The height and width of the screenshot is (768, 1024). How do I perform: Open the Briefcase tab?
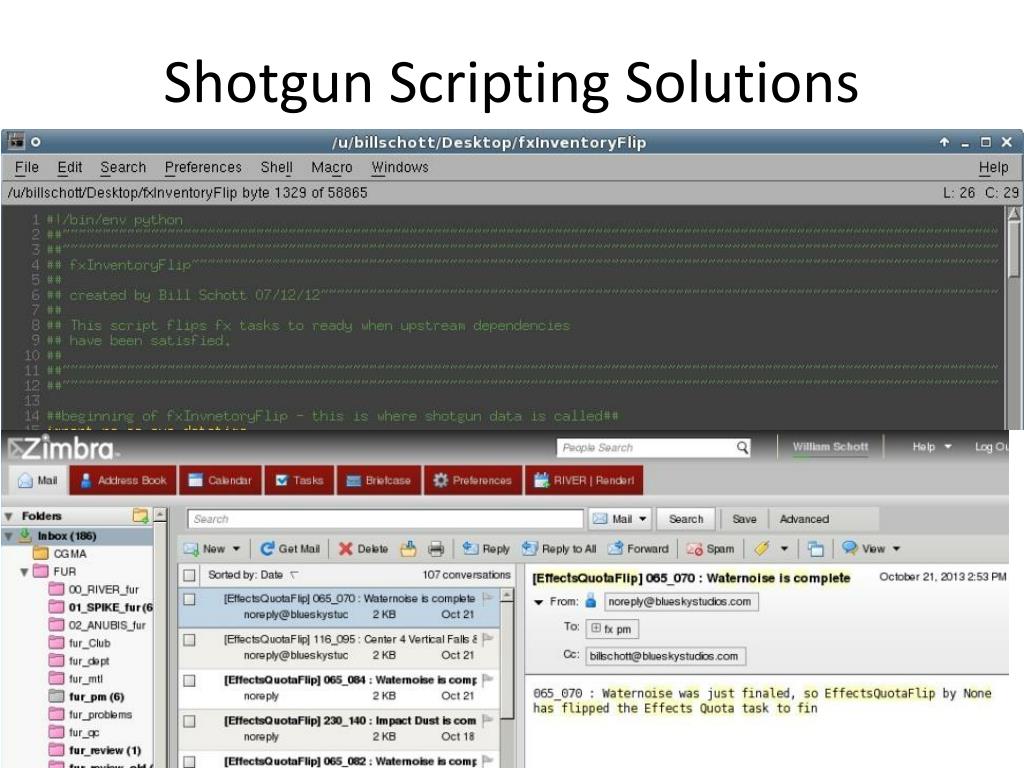pos(379,481)
